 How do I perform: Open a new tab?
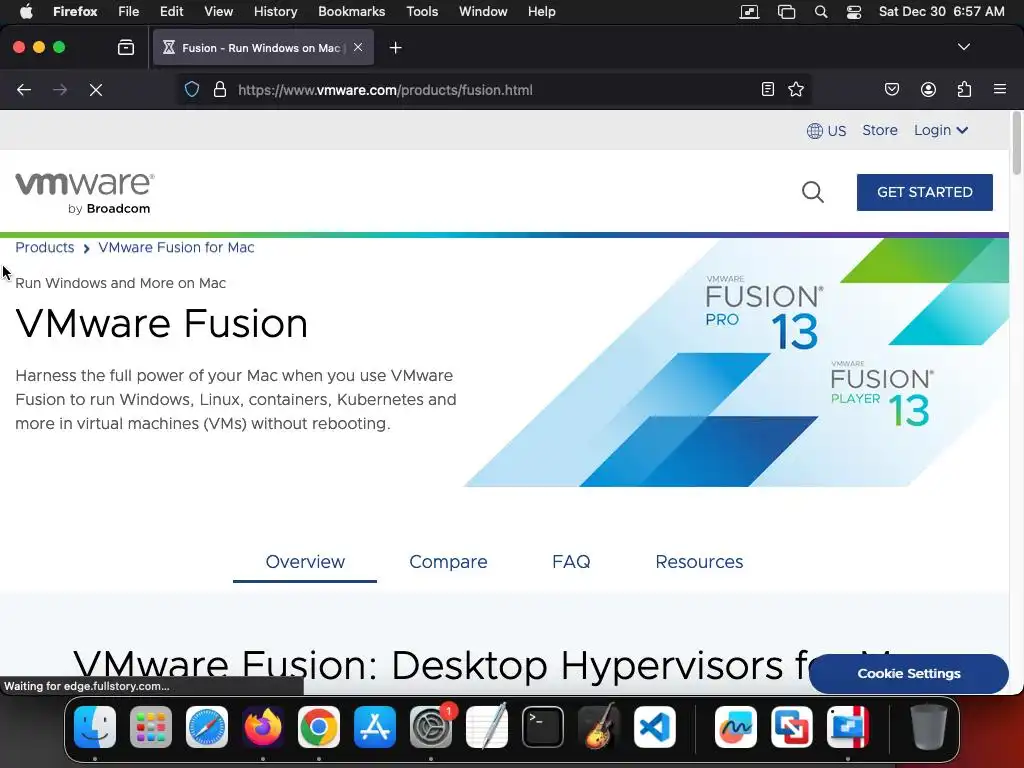[395, 48]
